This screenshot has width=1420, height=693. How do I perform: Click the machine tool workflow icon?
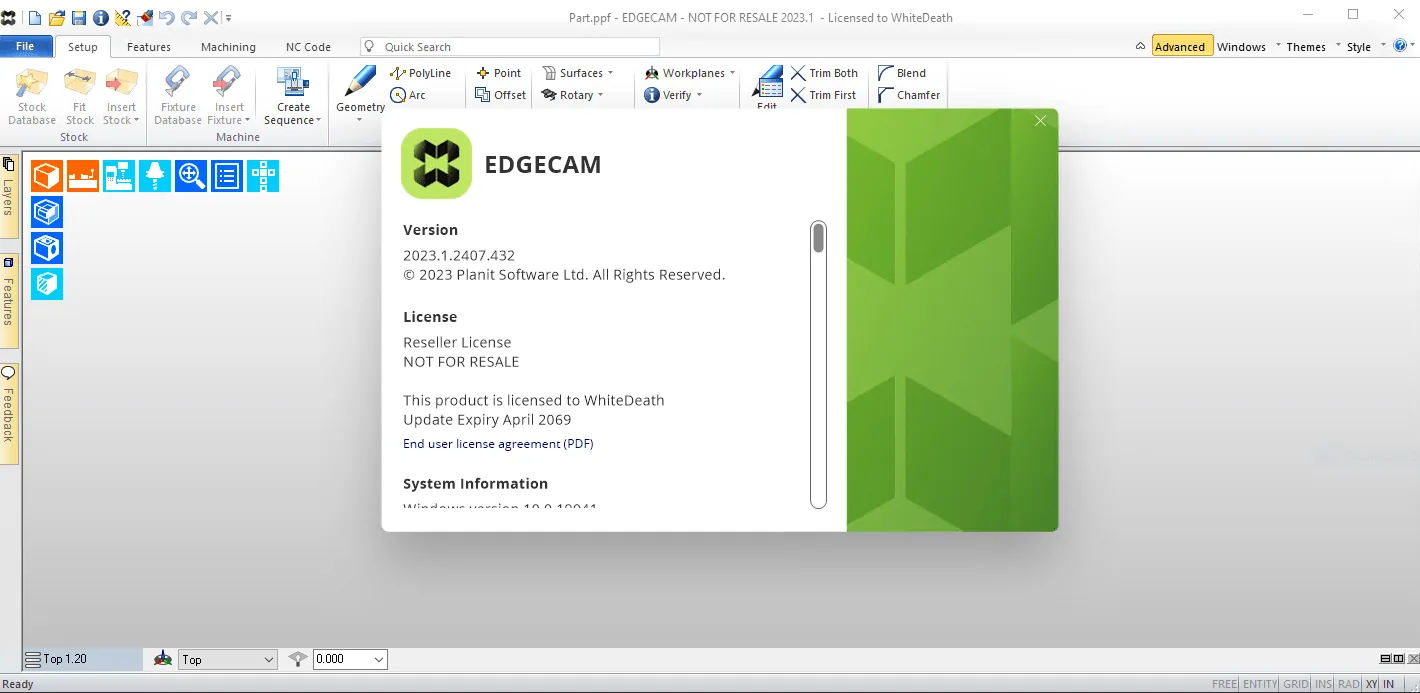tap(119, 176)
